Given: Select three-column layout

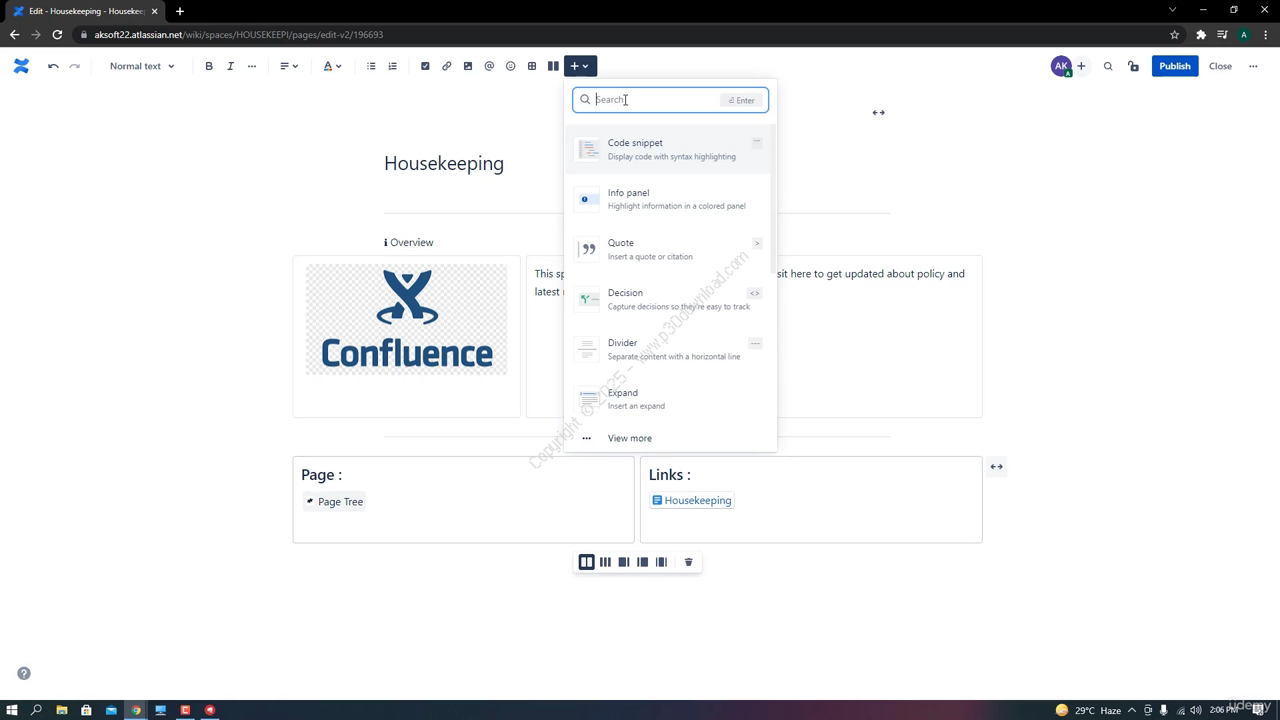Looking at the screenshot, I should point(605,562).
